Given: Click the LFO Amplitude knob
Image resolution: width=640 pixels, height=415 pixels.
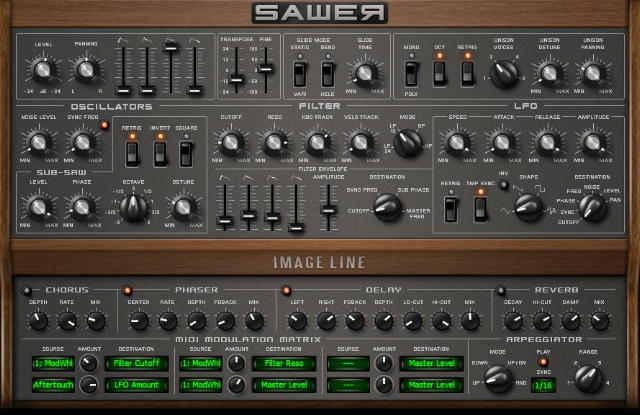Looking at the screenshot, I should 593,143.
